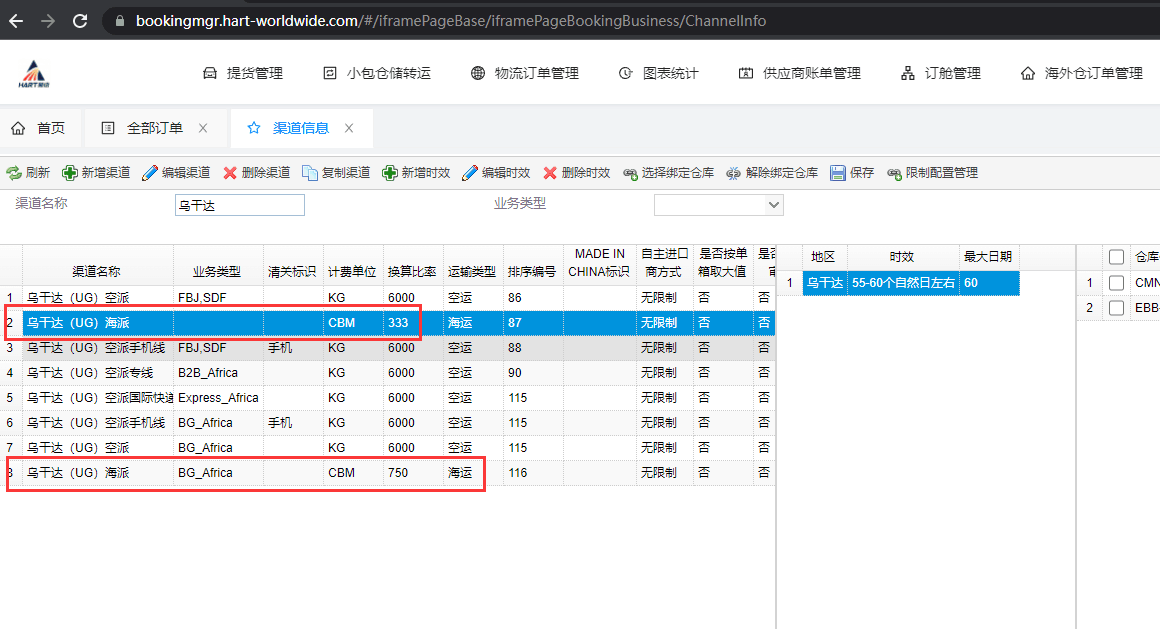Click the 渠道名称 search input field
The image size is (1160, 629).
pos(239,205)
